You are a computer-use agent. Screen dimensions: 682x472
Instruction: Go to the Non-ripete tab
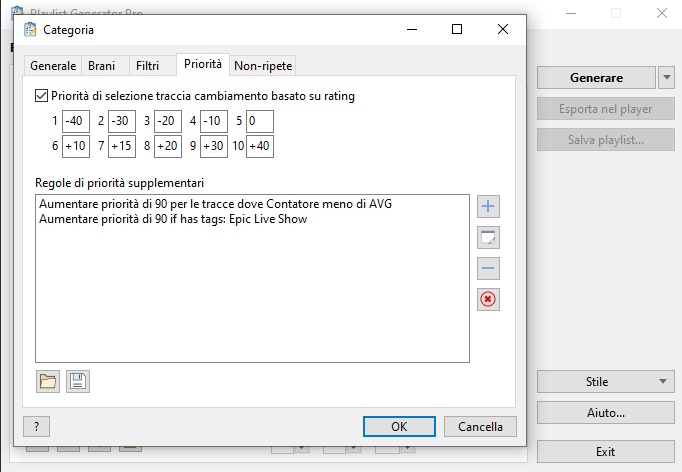click(263, 66)
